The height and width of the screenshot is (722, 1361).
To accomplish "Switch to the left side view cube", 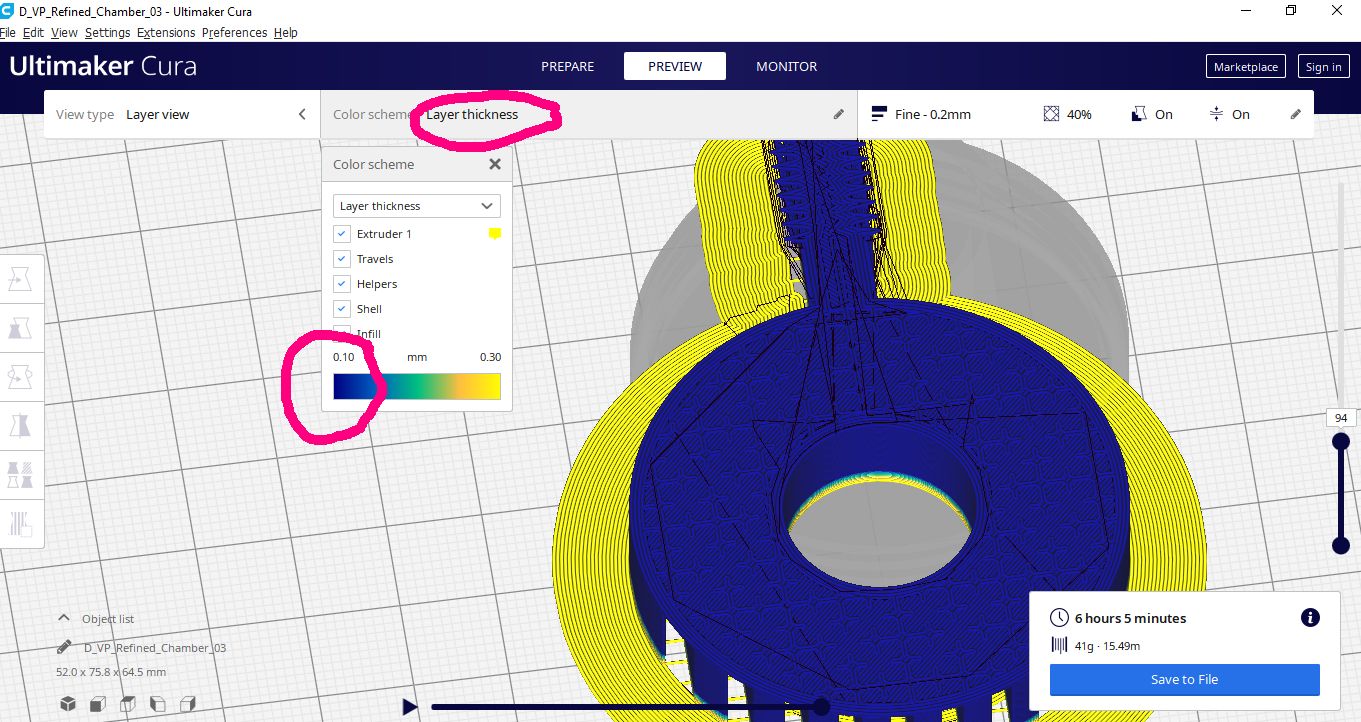I will (x=157, y=704).
